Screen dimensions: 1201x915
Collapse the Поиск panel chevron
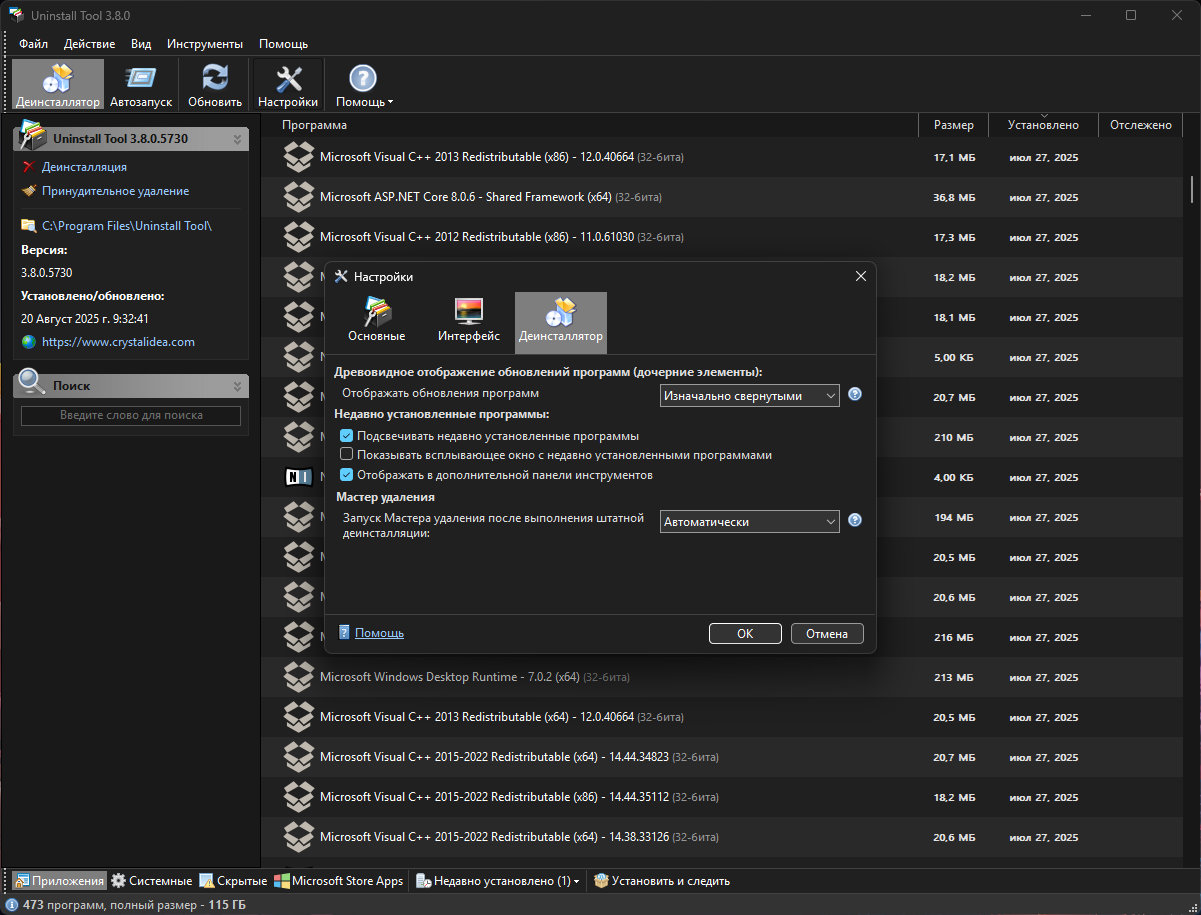[x=237, y=386]
